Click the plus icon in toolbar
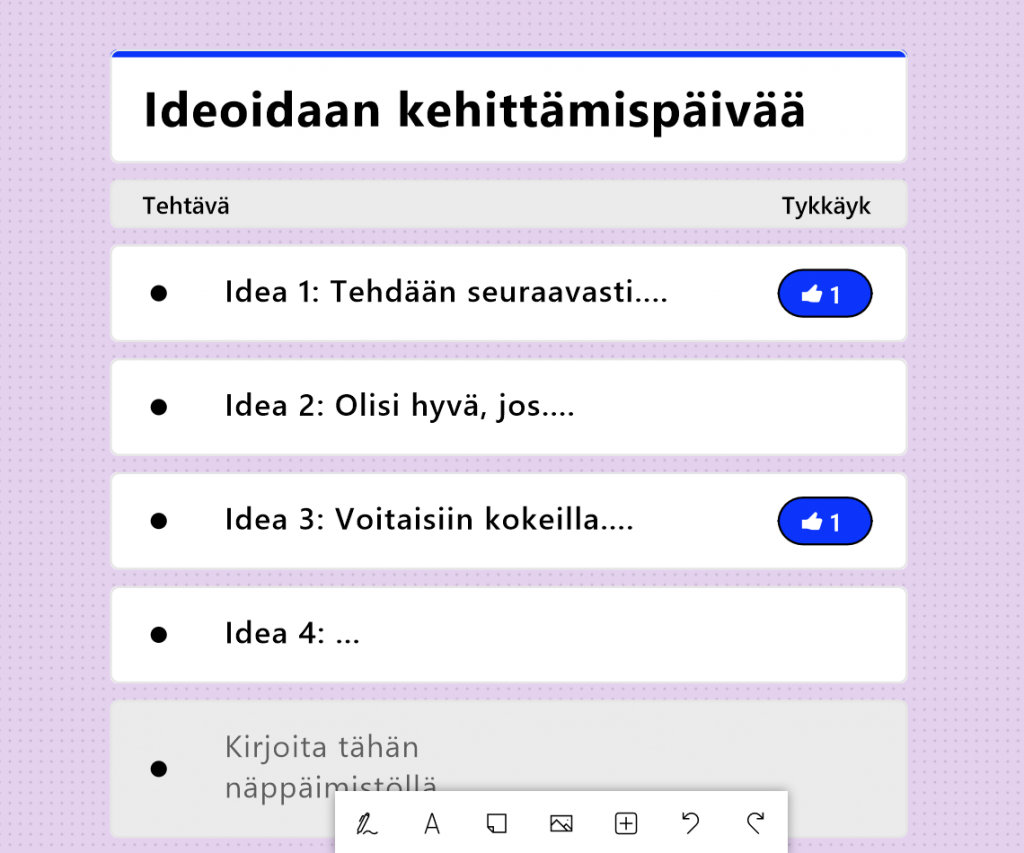The width and height of the screenshot is (1024, 853). click(x=625, y=824)
